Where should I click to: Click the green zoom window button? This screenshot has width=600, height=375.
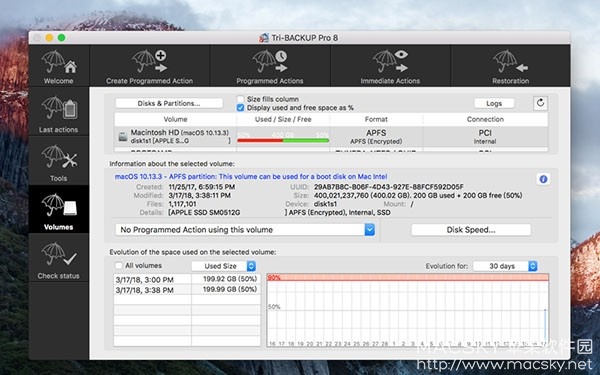[x=61, y=38]
